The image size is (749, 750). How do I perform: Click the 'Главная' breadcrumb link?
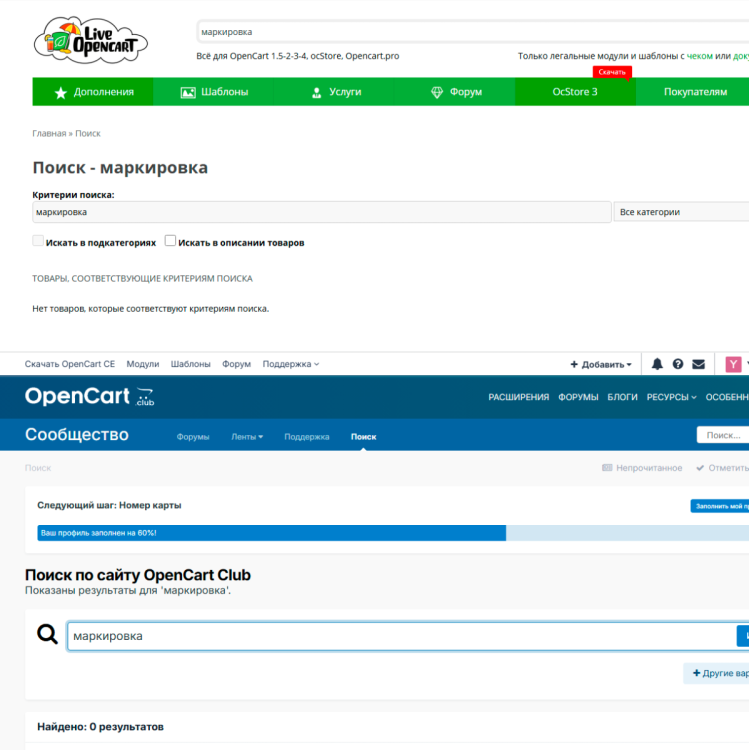tap(49, 133)
